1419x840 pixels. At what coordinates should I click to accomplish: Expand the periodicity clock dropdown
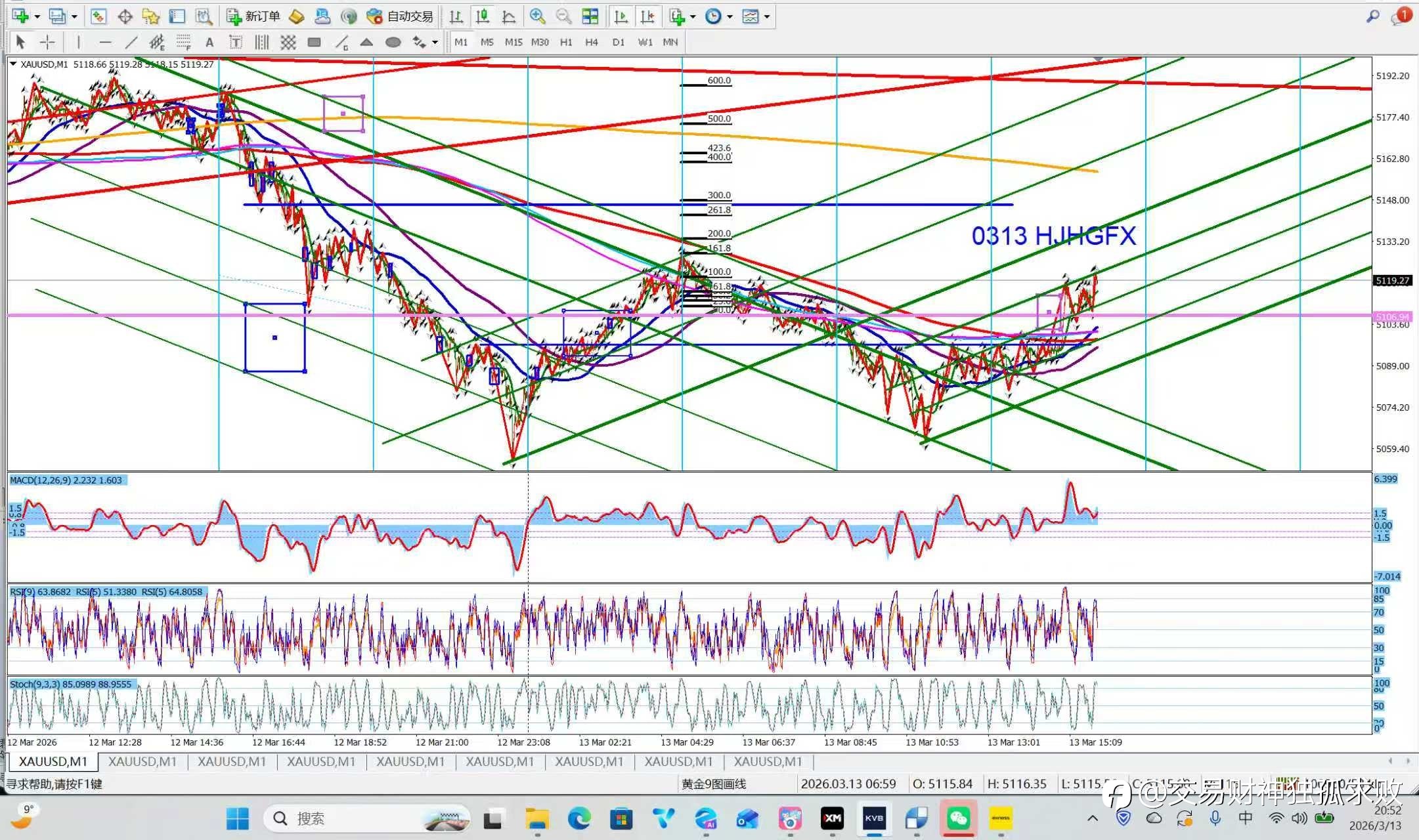[730, 16]
